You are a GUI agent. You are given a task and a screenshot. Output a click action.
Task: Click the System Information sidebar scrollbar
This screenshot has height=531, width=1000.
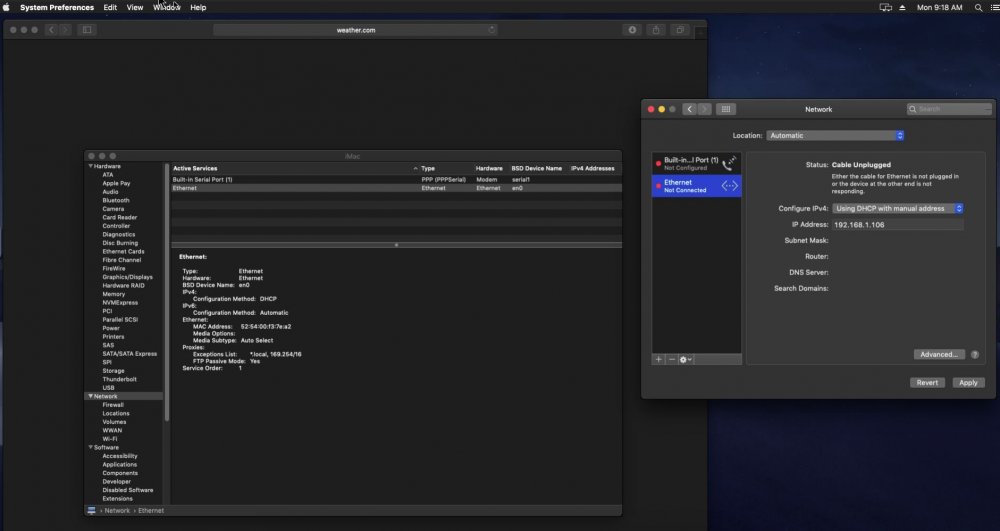[x=167, y=293]
